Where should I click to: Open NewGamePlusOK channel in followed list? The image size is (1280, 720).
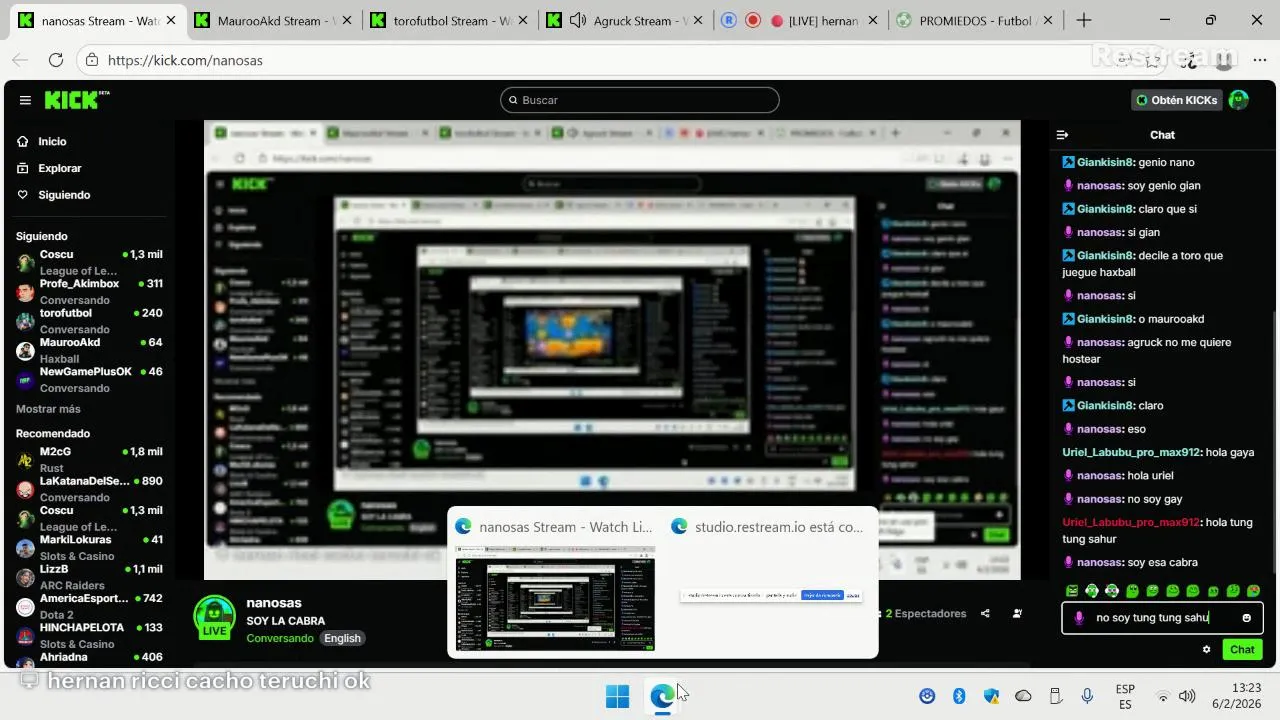(x=88, y=379)
